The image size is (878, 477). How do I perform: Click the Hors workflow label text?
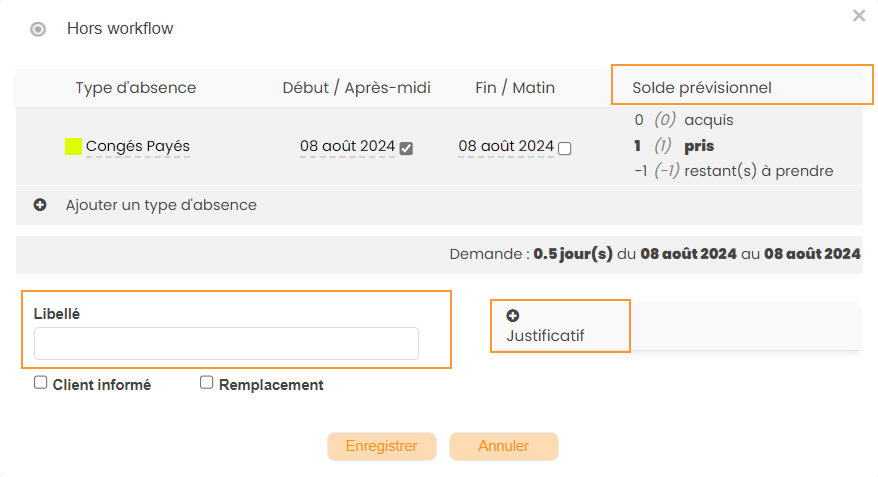click(x=120, y=29)
